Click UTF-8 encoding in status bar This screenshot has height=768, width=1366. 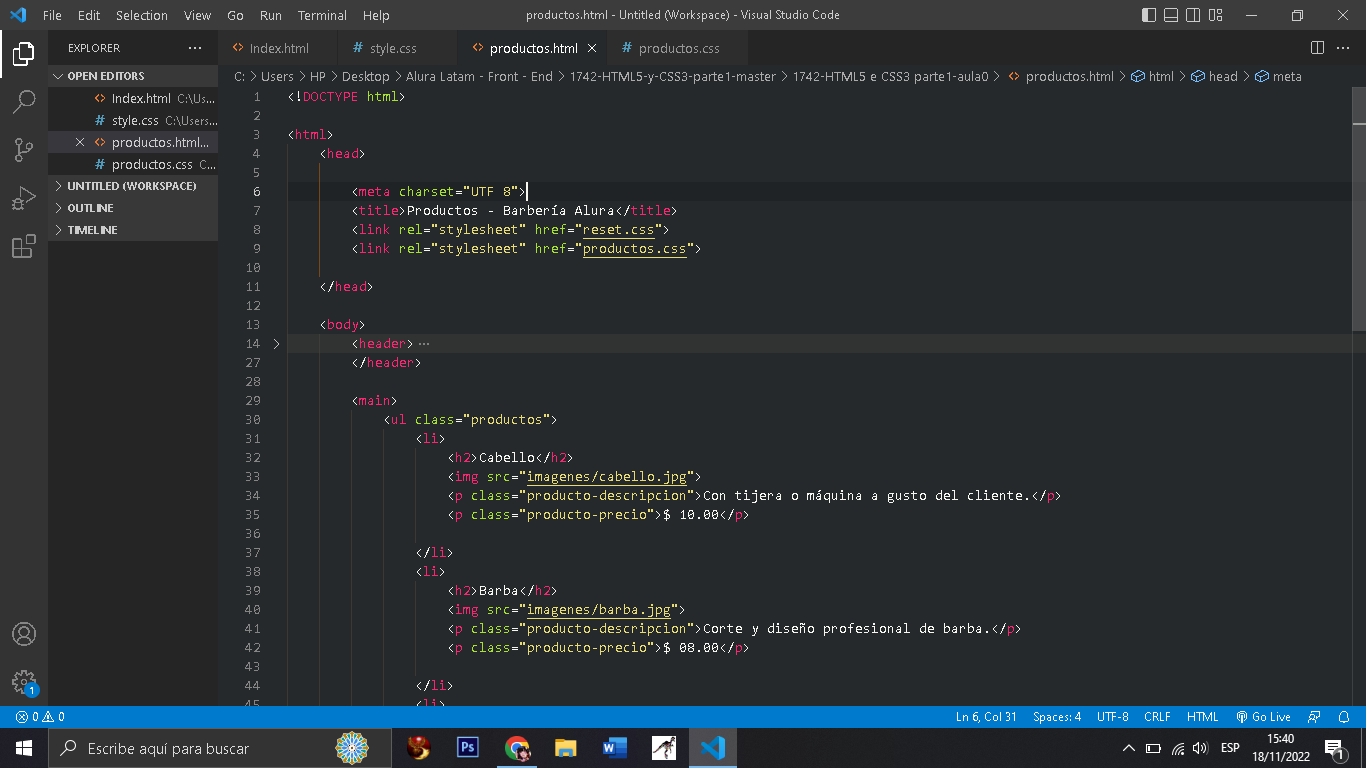tap(1112, 717)
